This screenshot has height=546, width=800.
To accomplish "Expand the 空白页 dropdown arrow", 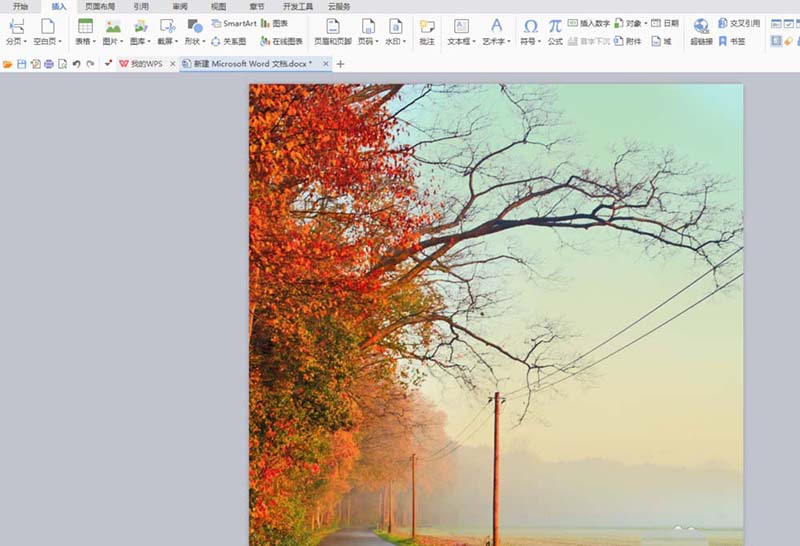I will click(x=60, y=42).
